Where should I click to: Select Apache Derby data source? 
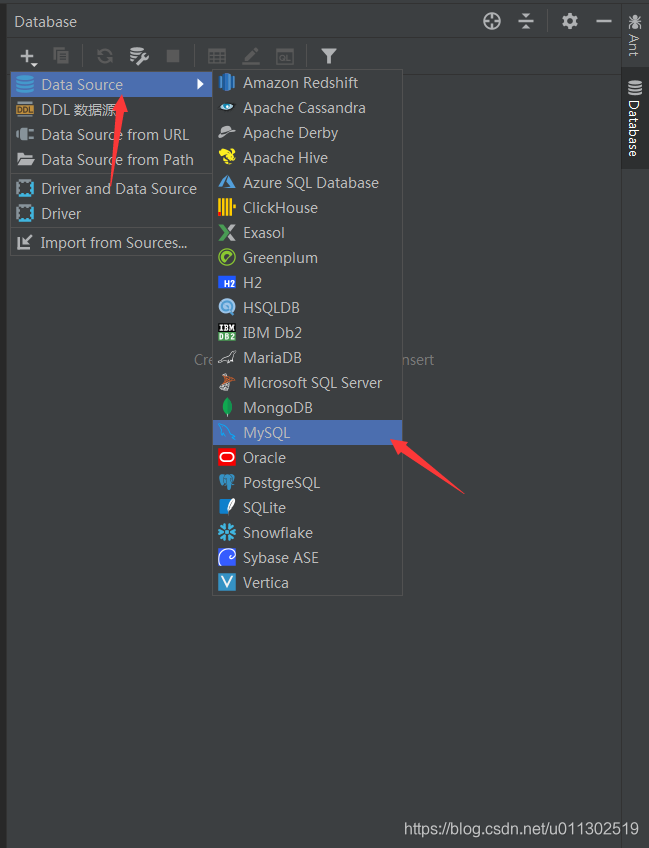tap(307, 132)
